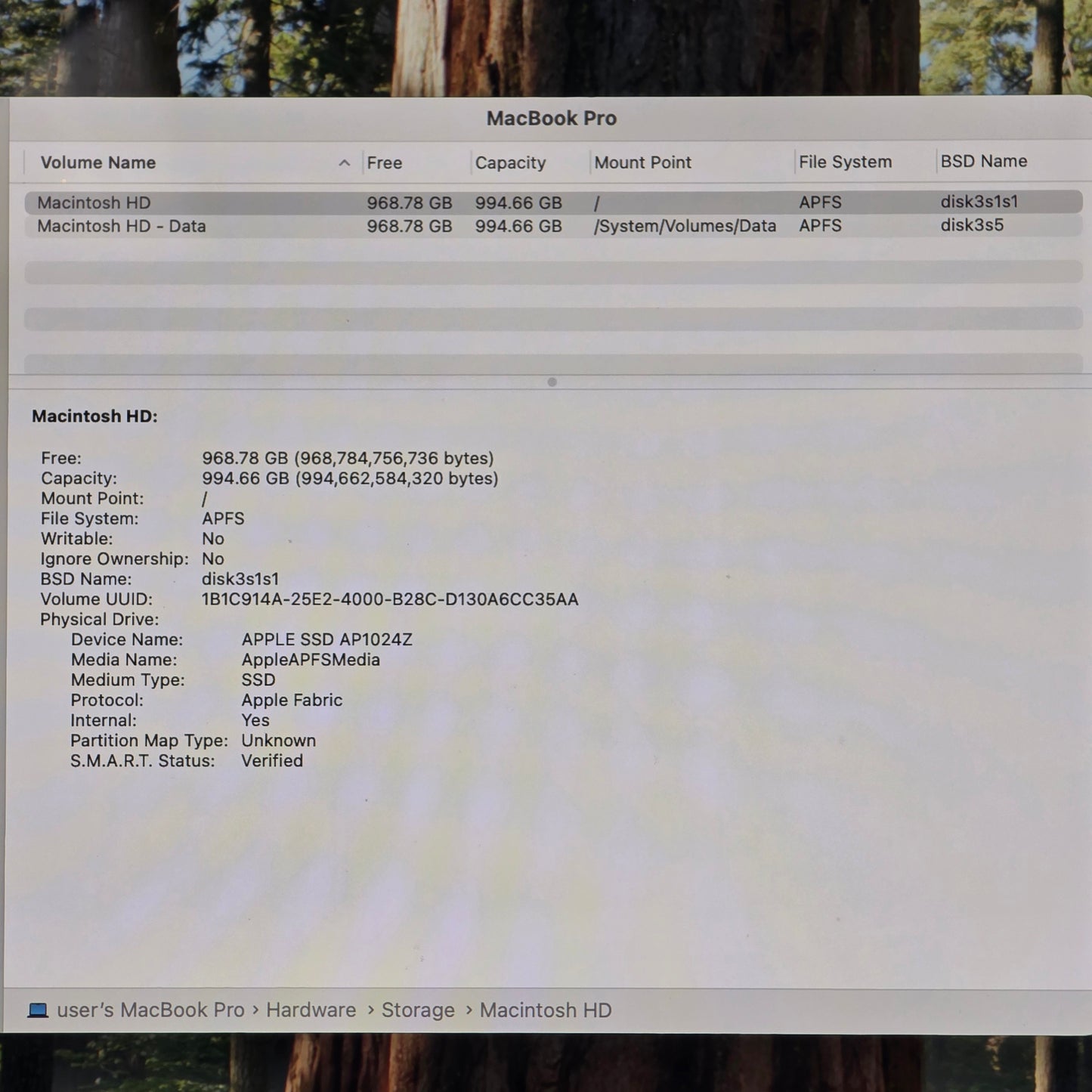Click Macintosh HD in the path bar

[545, 1010]
